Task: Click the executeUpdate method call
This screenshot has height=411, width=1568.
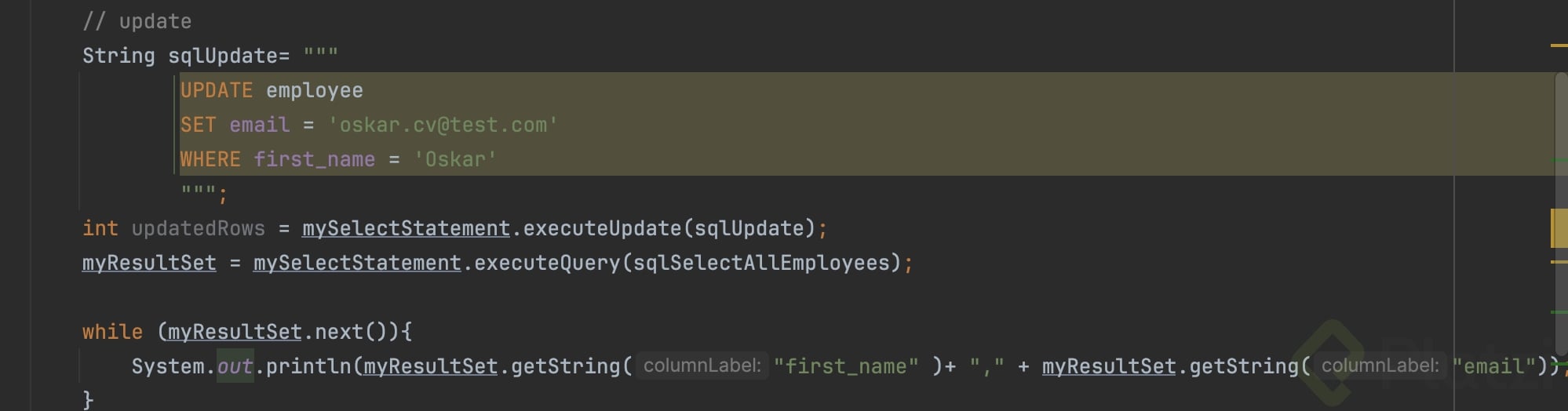Action: [601, 228]
